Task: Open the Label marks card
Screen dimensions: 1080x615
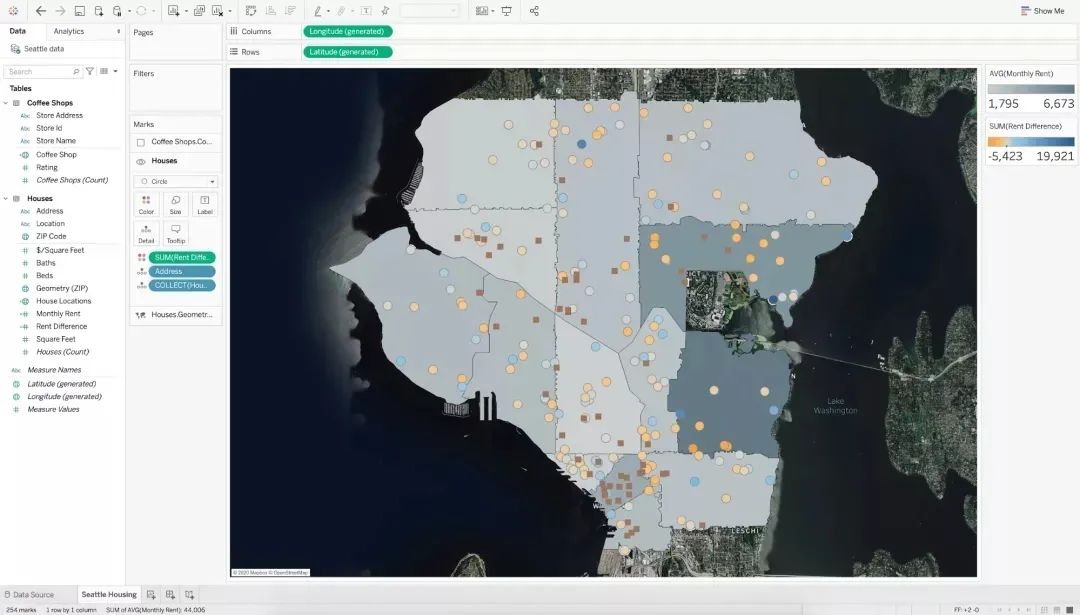Action: pyautogui.click(x=205, y=205)
